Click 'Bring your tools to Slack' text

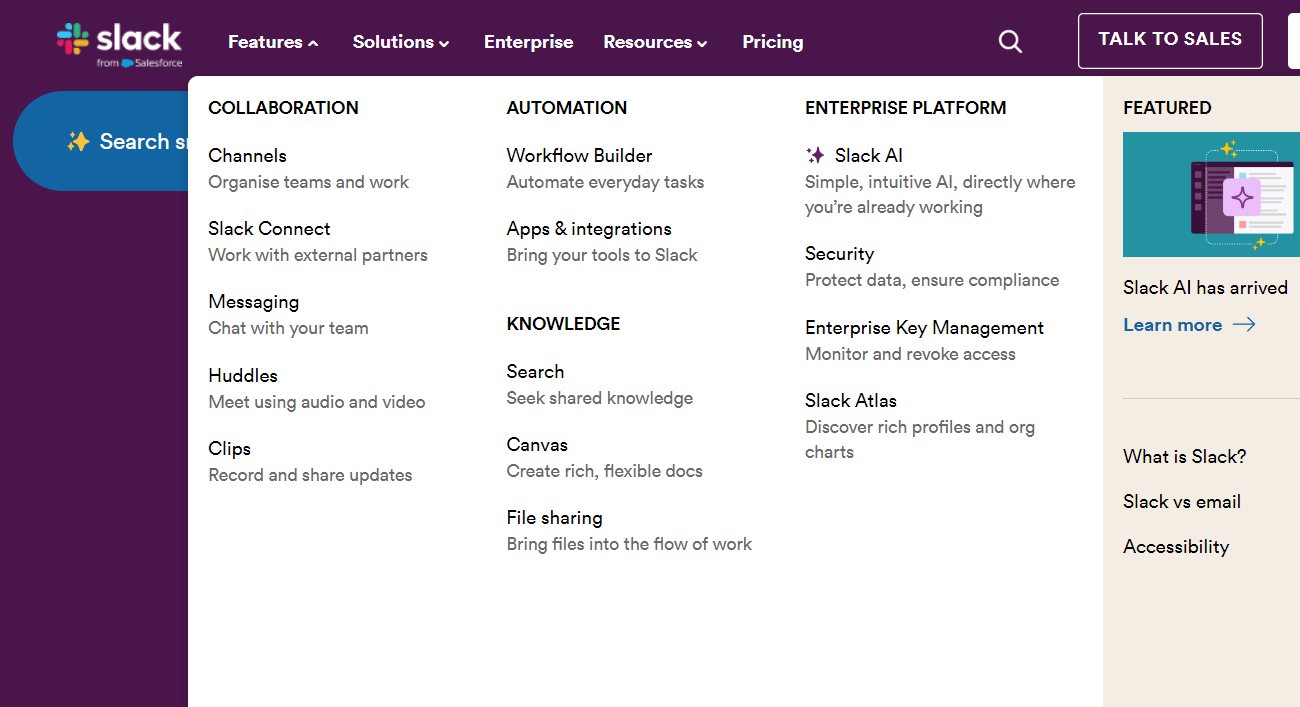(x=602, y=255)
